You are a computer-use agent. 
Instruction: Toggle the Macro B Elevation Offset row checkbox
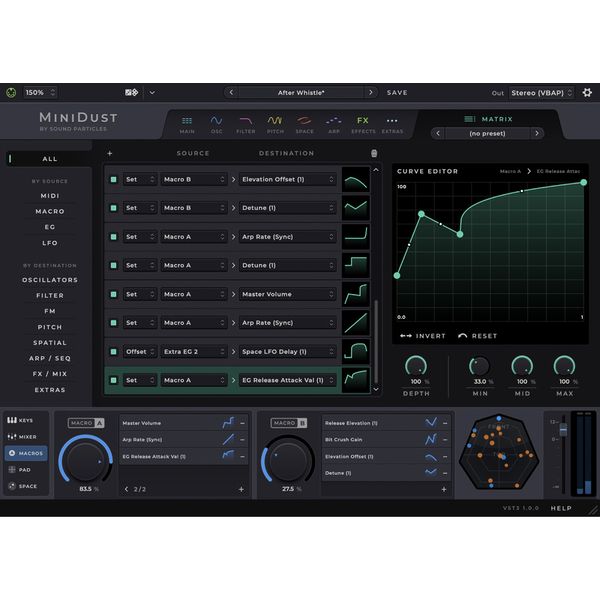coord(113,180)
